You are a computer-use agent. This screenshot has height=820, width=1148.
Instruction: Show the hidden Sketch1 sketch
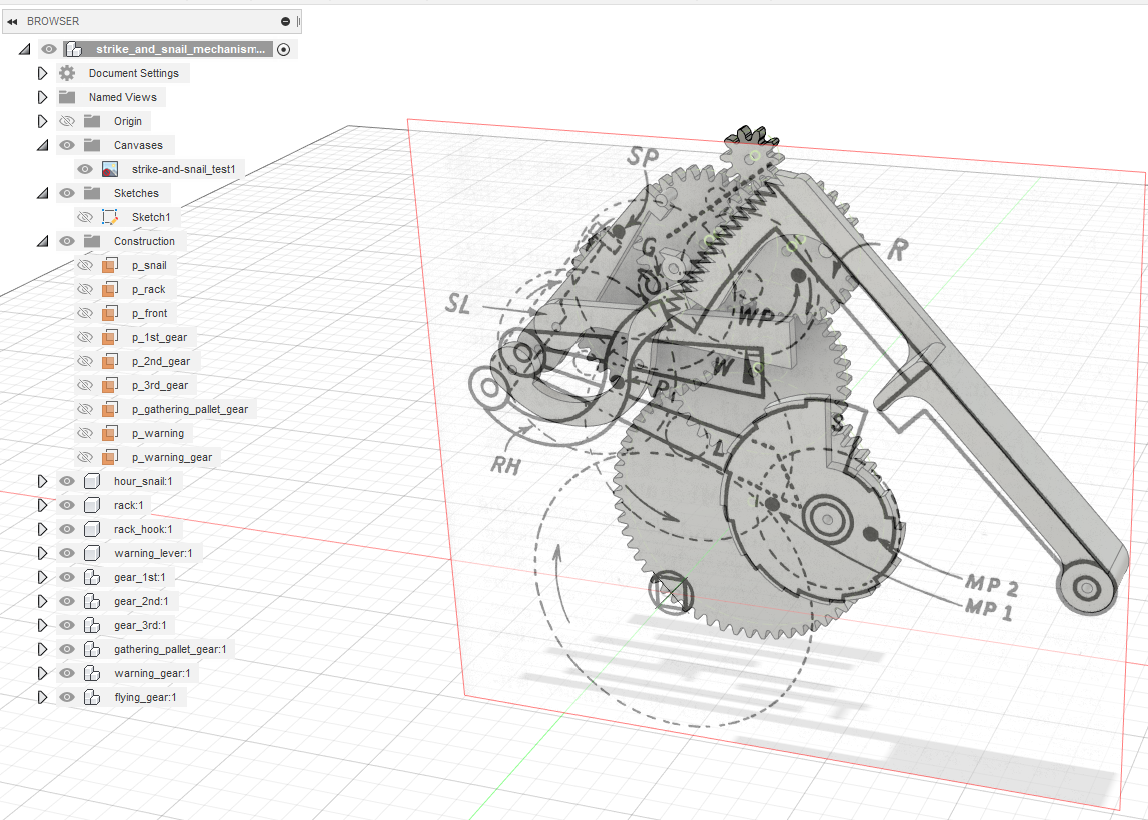(85, 217)
